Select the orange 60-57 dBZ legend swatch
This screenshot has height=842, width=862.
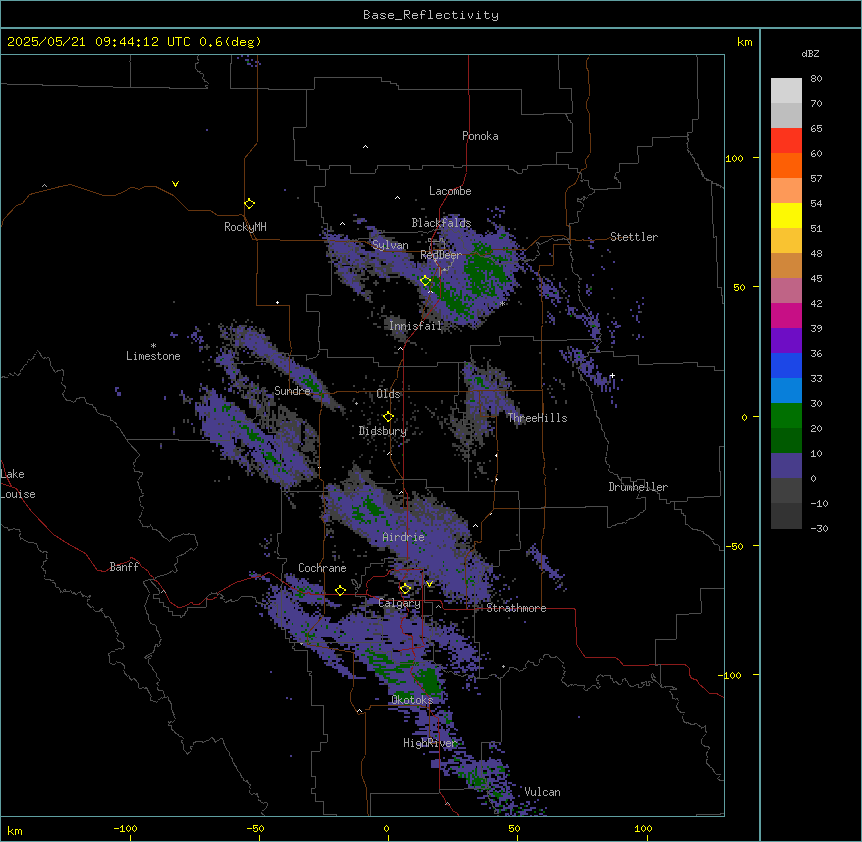[x=786, y=165]
